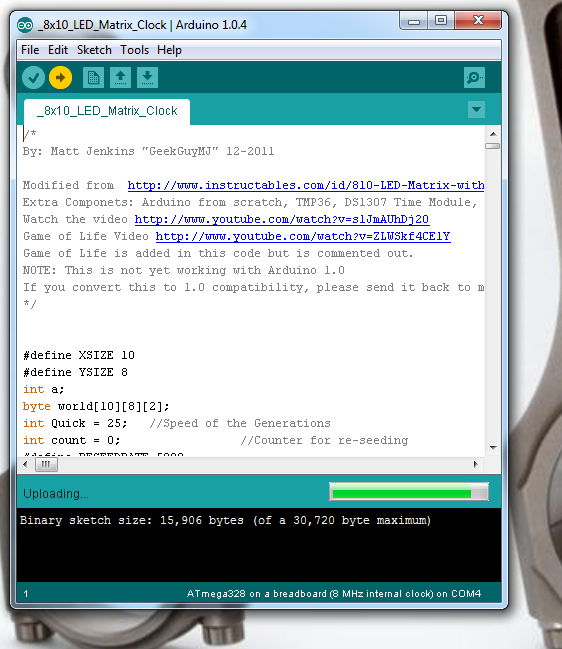Image resolution: width=562 pixels, height=649 pixels.
Task: Click the 'By: Matt Jenkins' comment line
Action: (149, 151)
